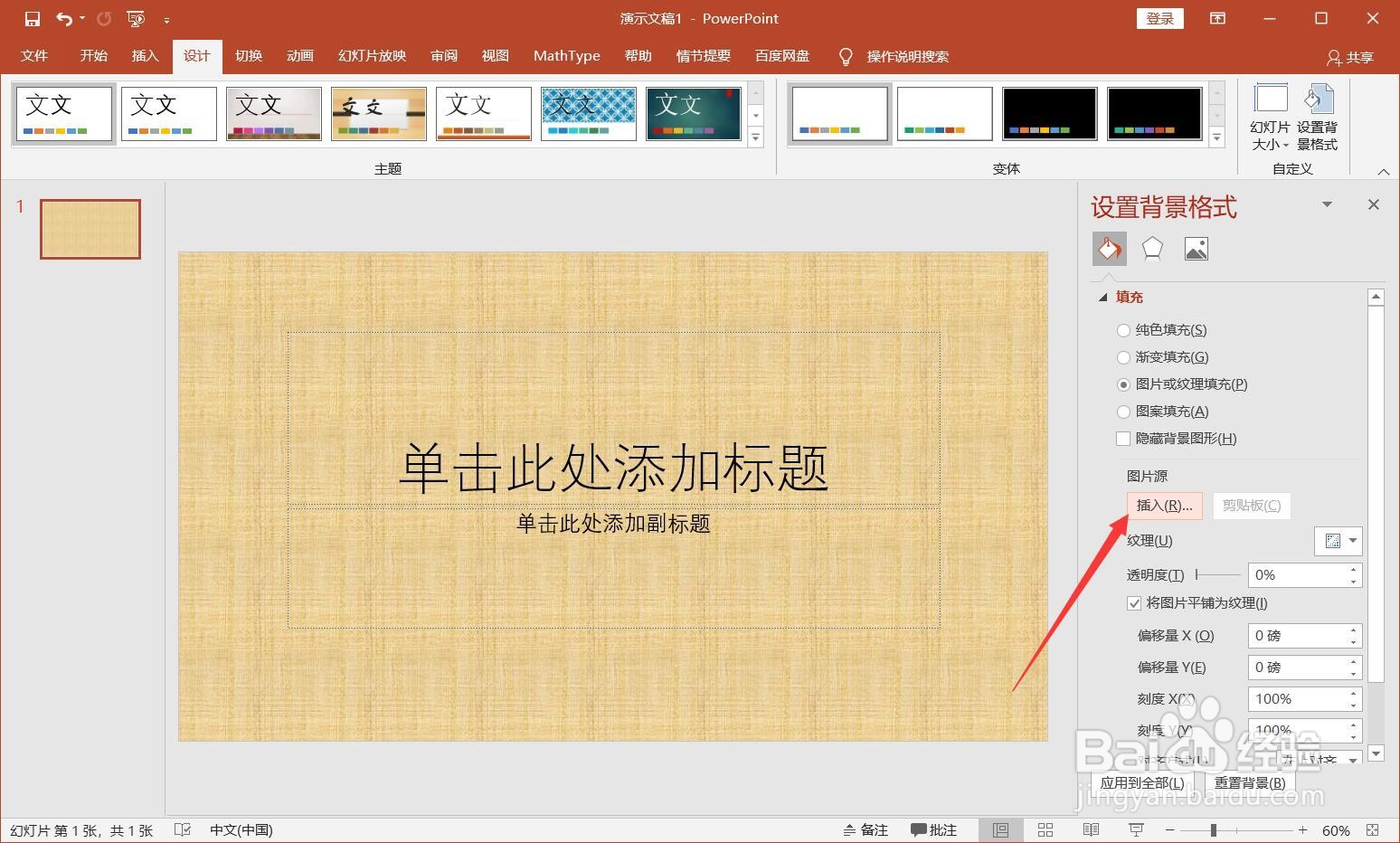Screen dimensions: 1400x843
Task: Open the Customize Quick Access Toolbar arrow
Action: coord(167,19)
